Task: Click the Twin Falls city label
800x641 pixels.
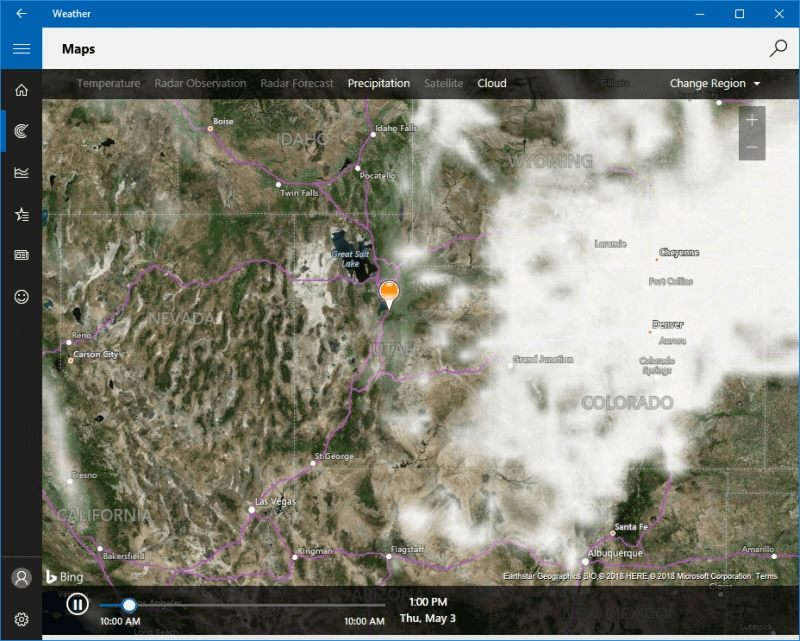Action: (299, 193)
